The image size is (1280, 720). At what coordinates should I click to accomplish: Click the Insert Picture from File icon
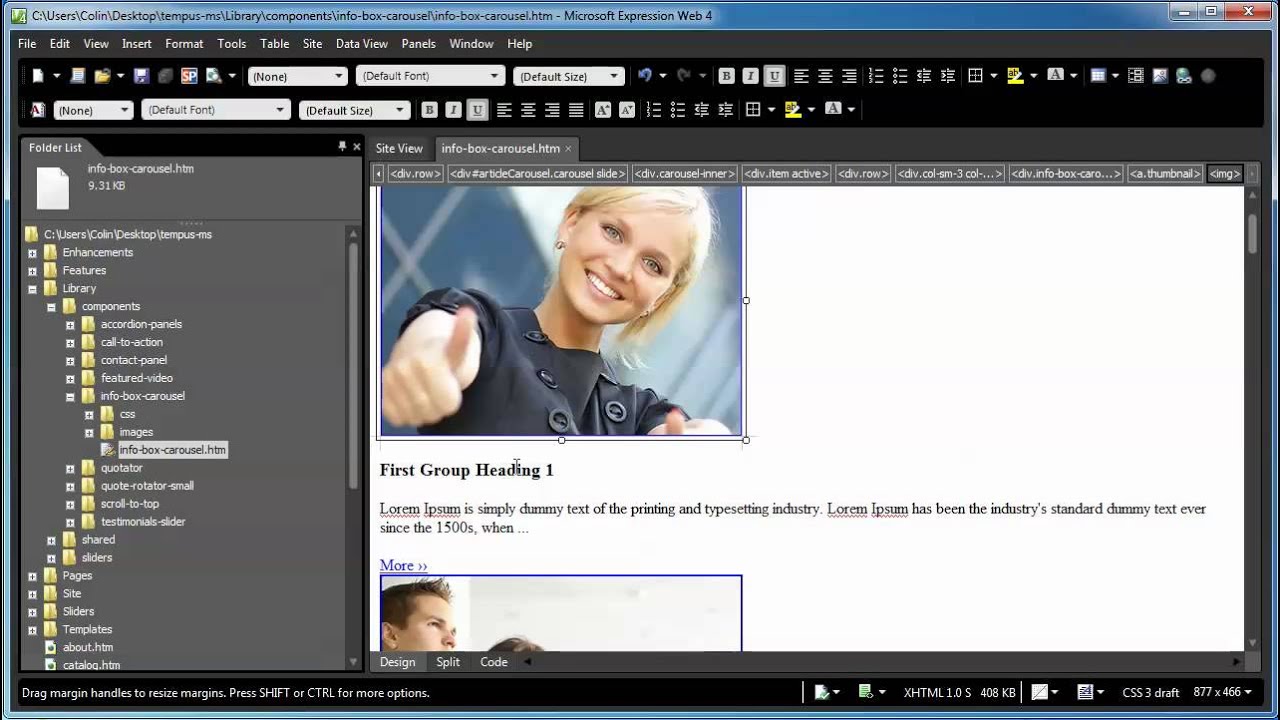pyautogui.click(x=1160, y=76)
